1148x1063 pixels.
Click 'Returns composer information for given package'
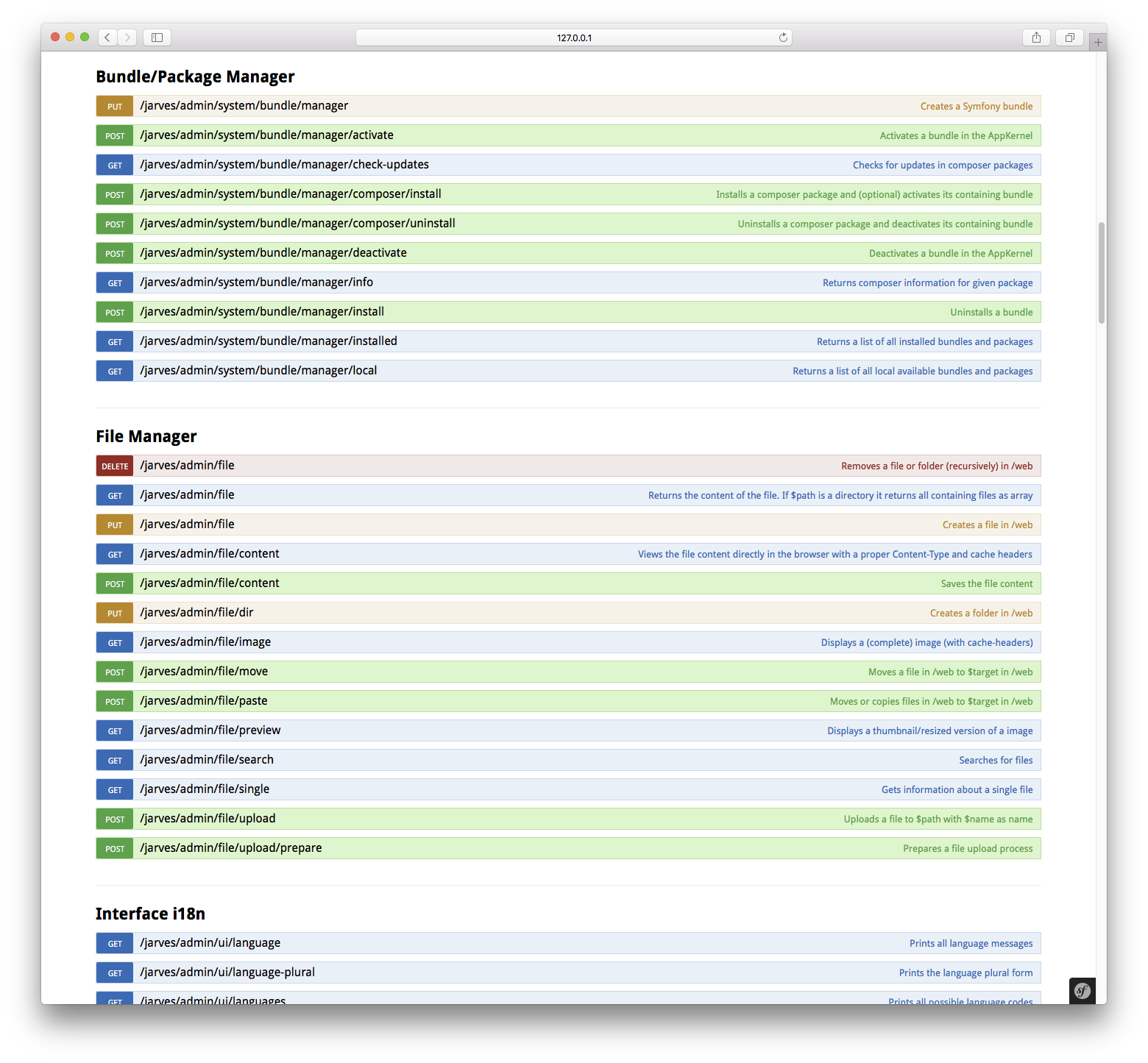click(927, 283)
